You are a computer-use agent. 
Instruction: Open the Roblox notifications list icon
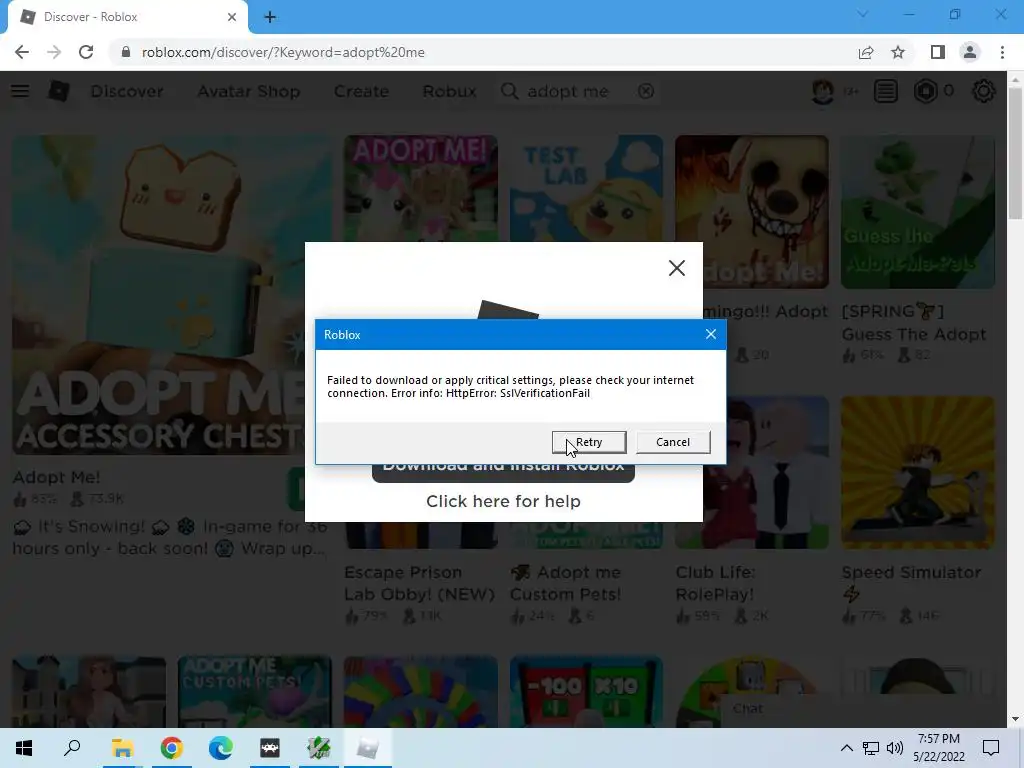point(886,91)
